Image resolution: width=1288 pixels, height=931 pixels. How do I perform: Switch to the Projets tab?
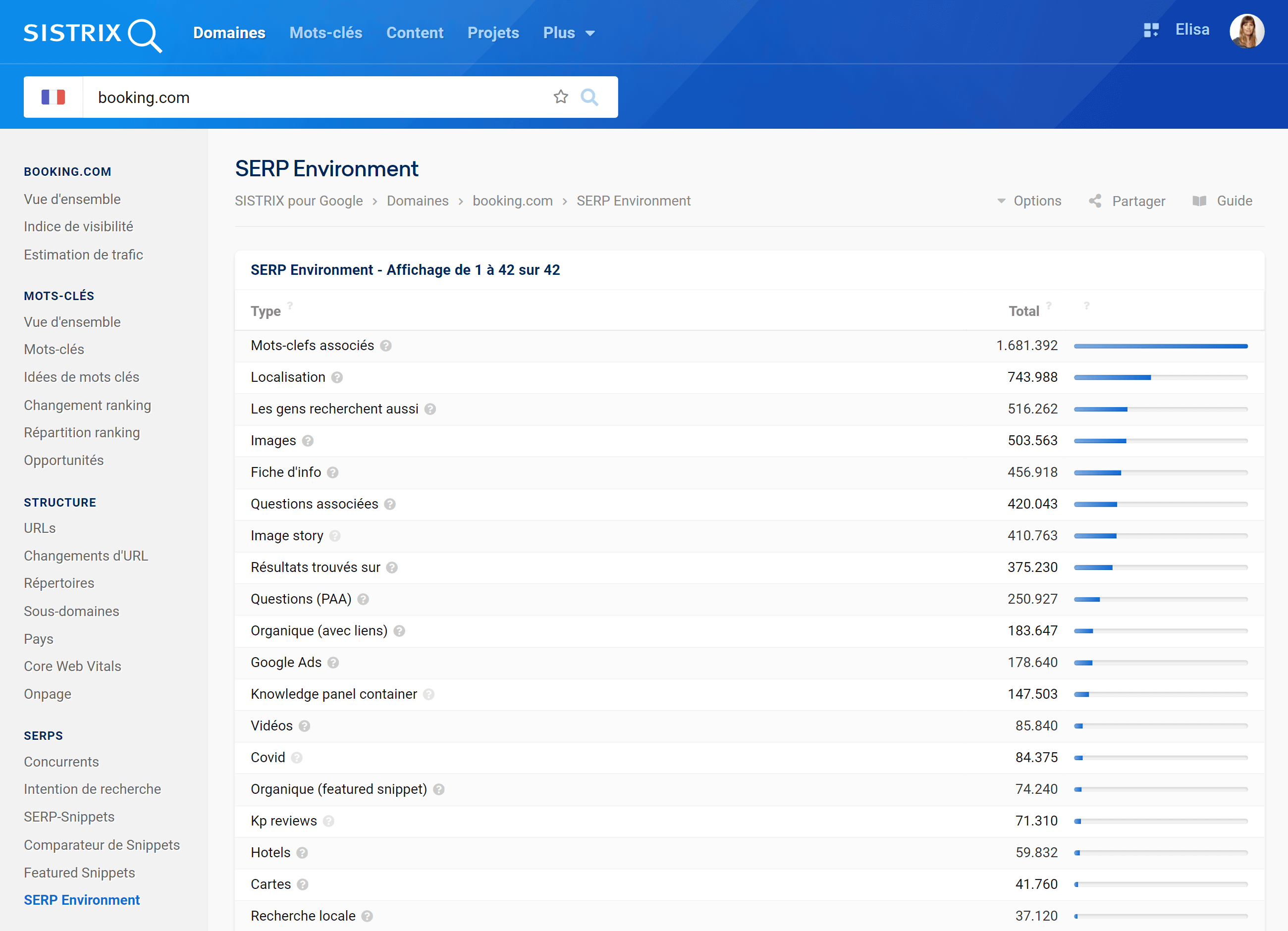coord(493,33)
